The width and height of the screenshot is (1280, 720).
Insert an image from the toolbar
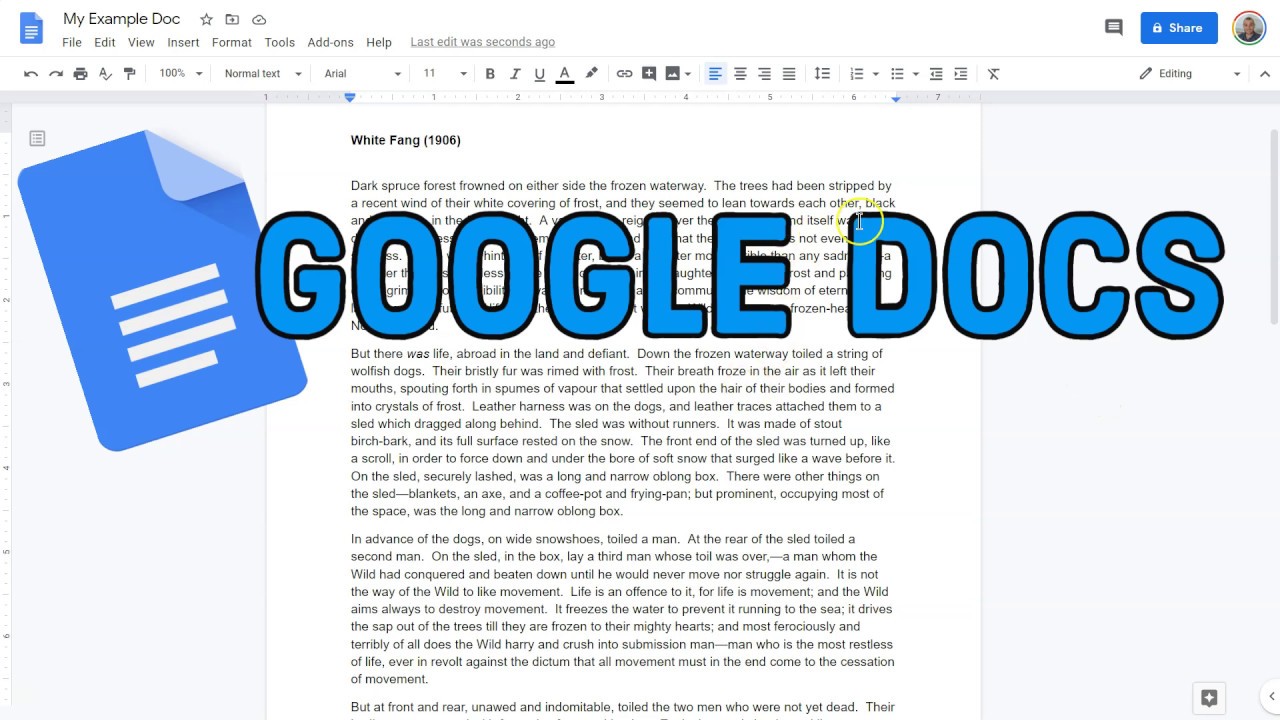tap(672, 74)
